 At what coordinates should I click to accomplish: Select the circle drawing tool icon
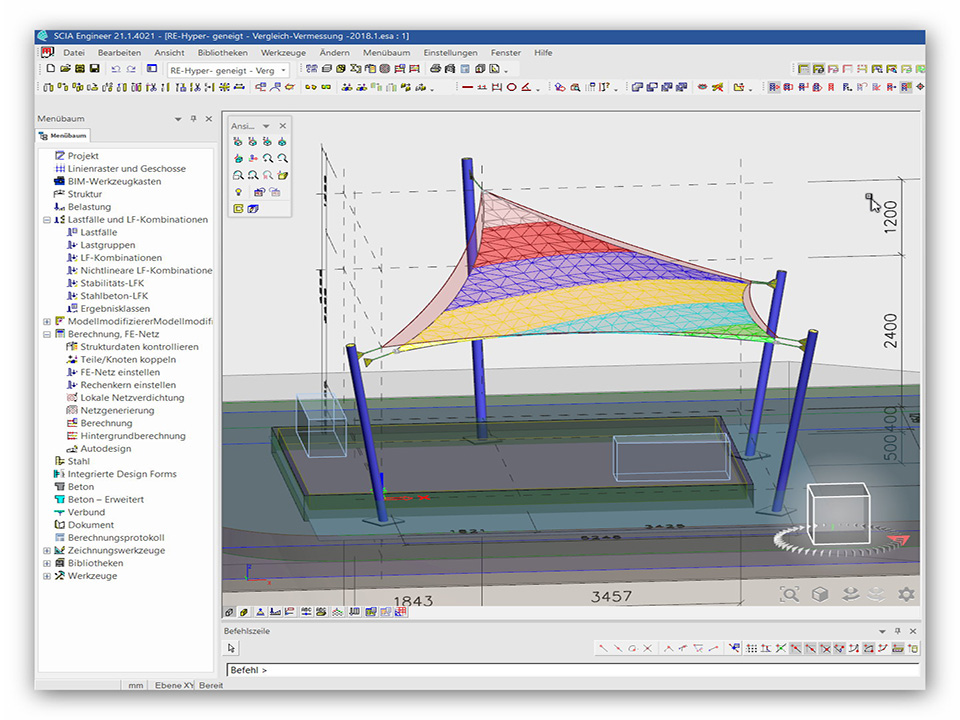pyautogui.click(x=511, y=87)
